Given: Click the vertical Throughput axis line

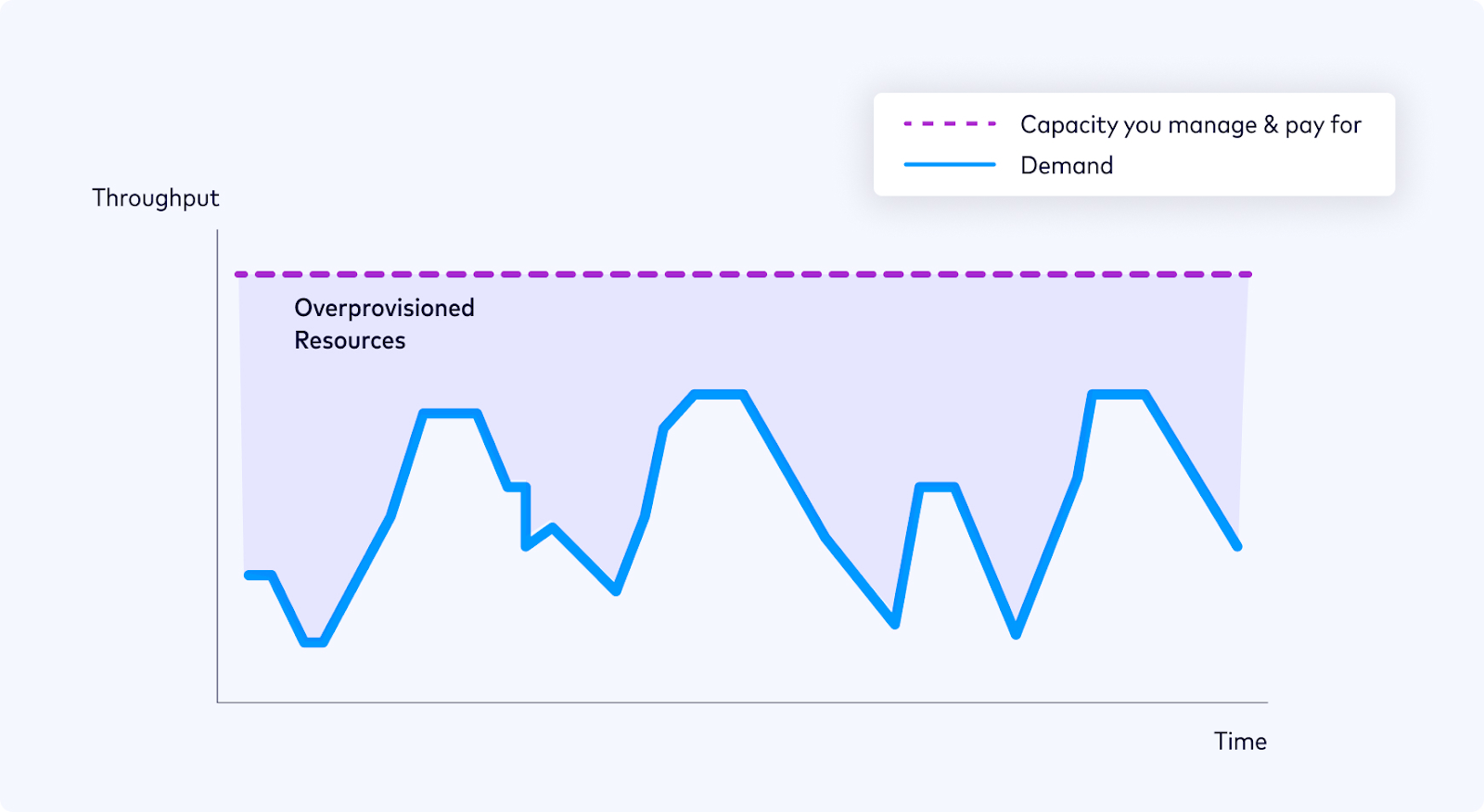Looking at the screenshot, I should click(x=217, y=463).
